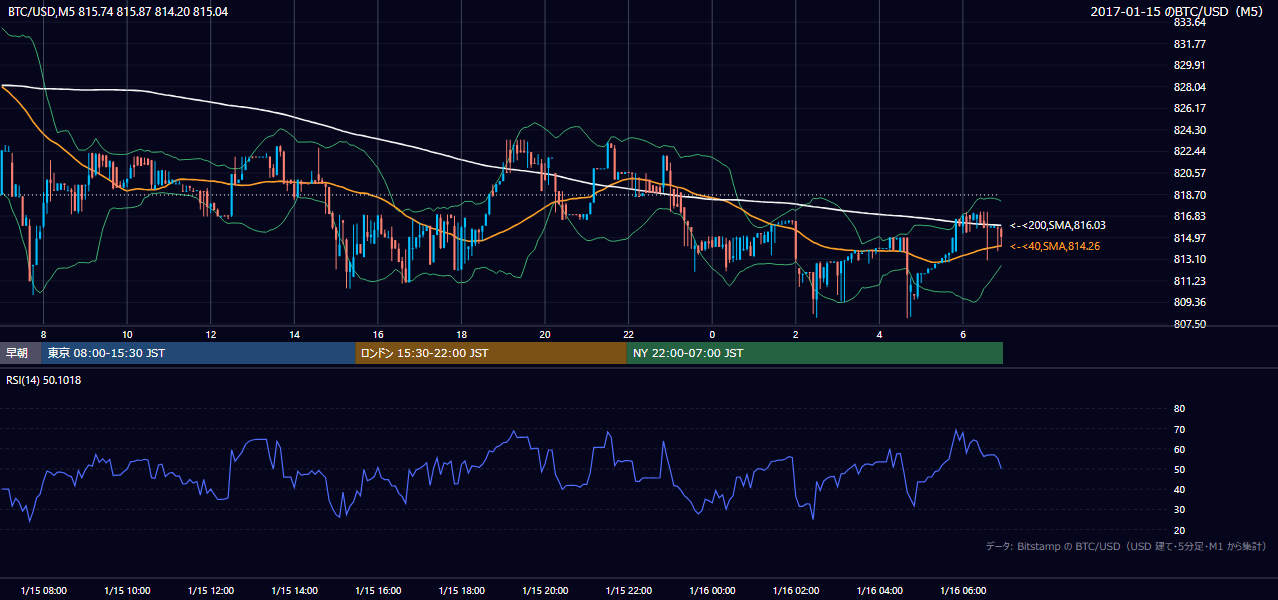The image size is (1278, 600).
Task: Select the 200 SMA 816.03 label
Action: 1057,226
